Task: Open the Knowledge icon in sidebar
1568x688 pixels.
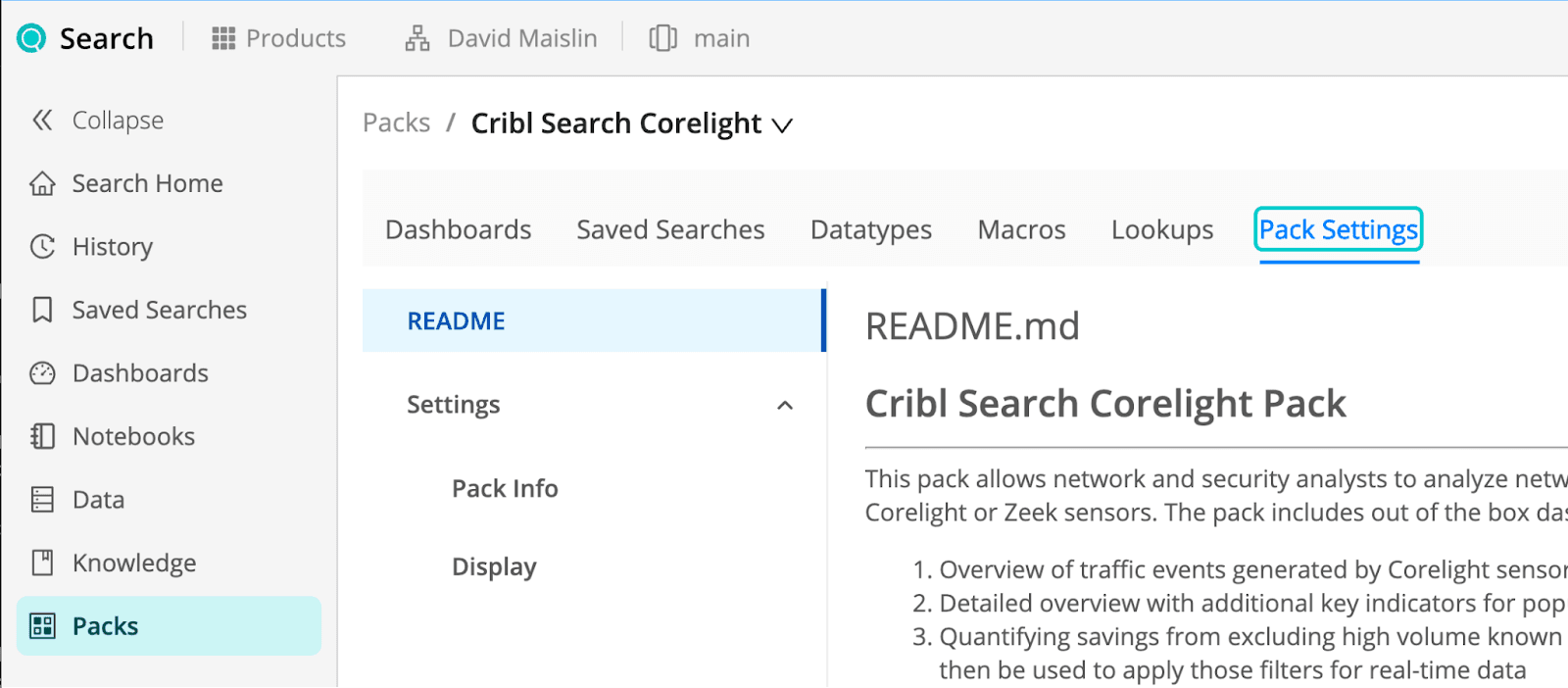Action: (x=42, y=563)
